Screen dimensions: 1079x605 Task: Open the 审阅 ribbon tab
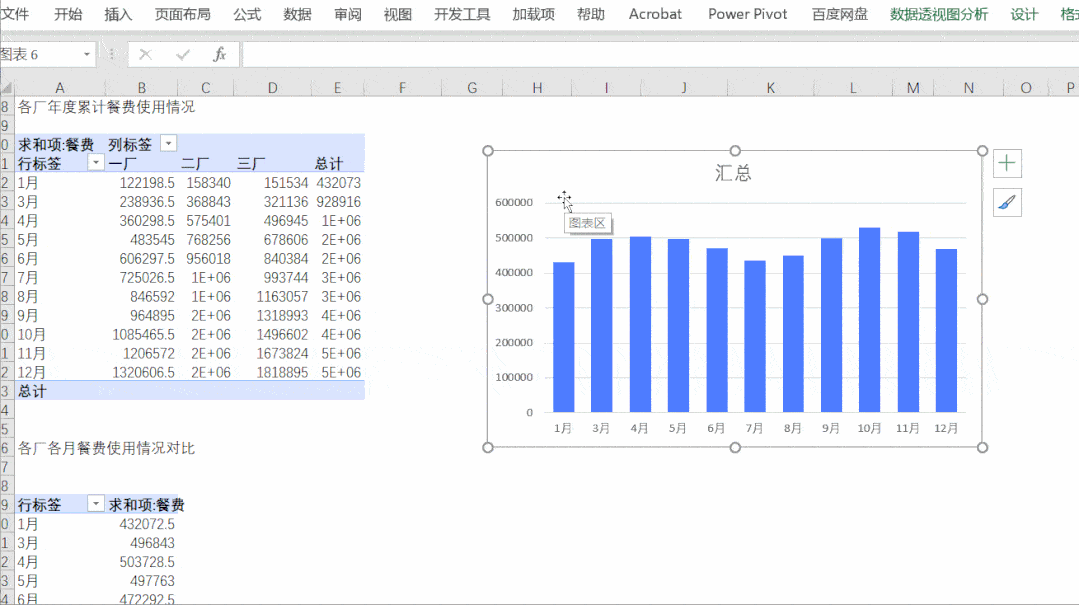348,14
